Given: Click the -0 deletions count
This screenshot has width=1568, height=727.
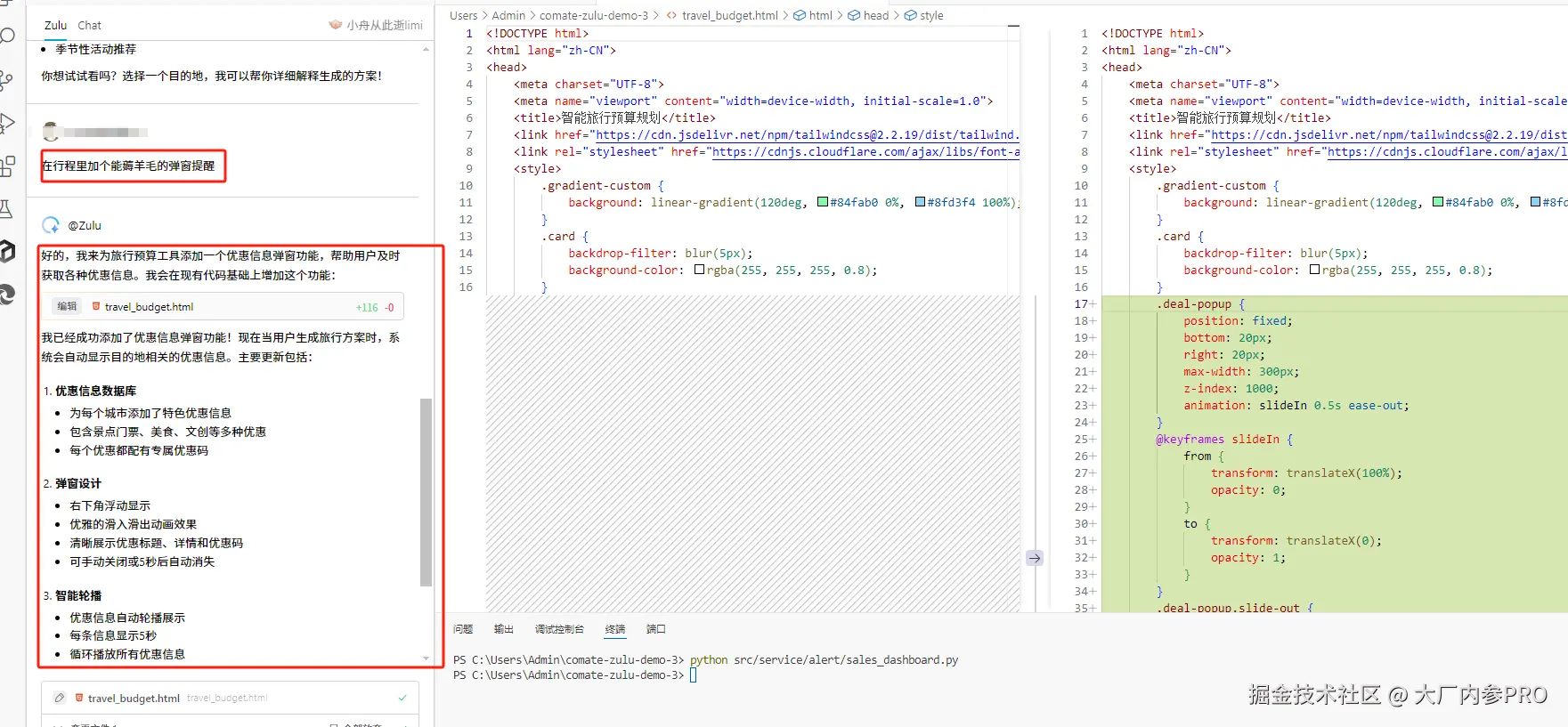Looking at the screenshot, I should click(x=389, y=307).
